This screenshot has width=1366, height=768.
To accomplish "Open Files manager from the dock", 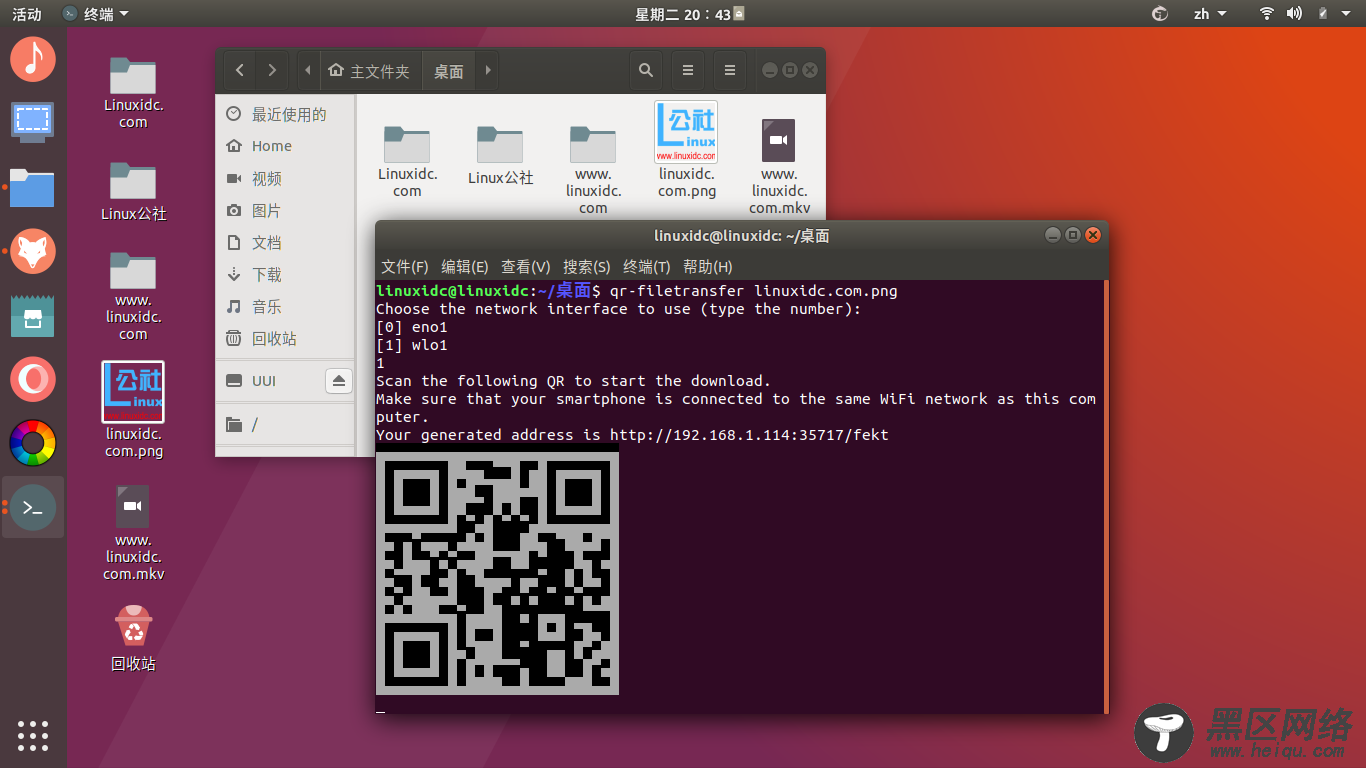I will 33,187.
